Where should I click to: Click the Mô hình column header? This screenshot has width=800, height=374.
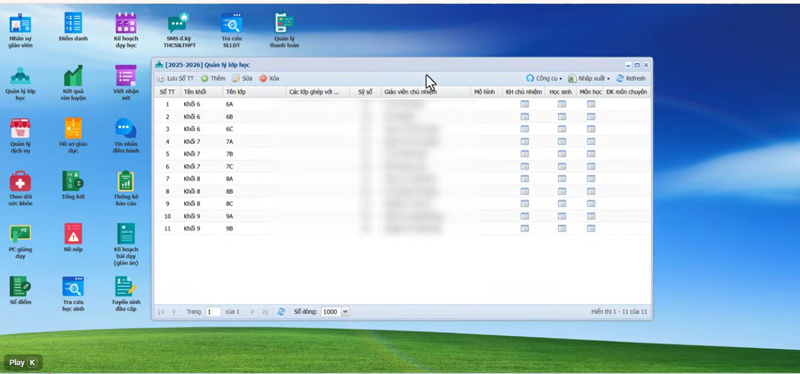(486, 92)
